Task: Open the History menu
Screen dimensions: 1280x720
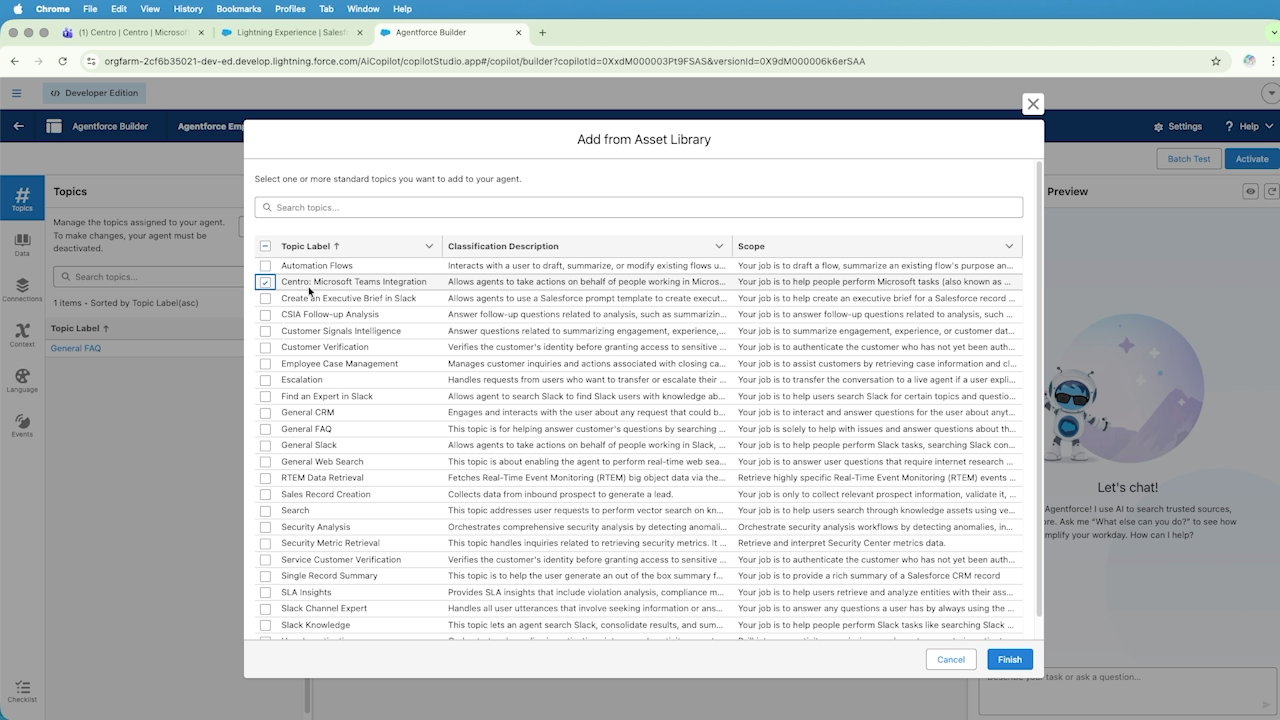Action: point(188,9)
